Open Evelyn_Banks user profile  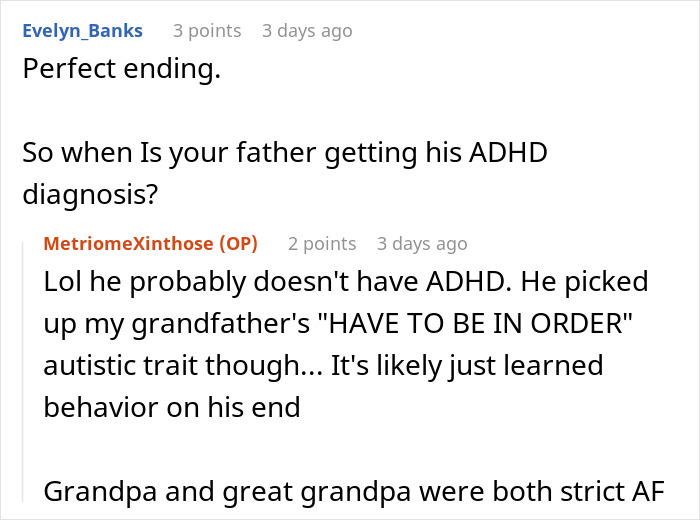81,31
